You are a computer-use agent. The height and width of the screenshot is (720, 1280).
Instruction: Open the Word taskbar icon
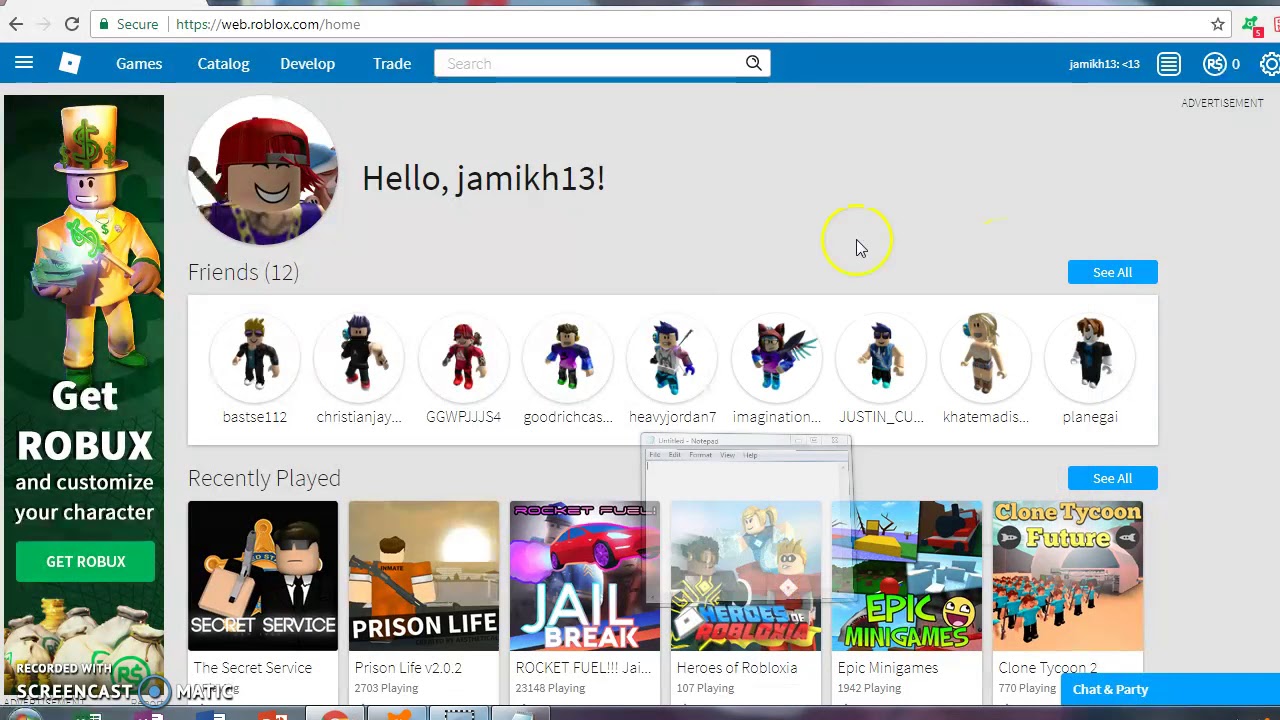(x=211, y=714)
